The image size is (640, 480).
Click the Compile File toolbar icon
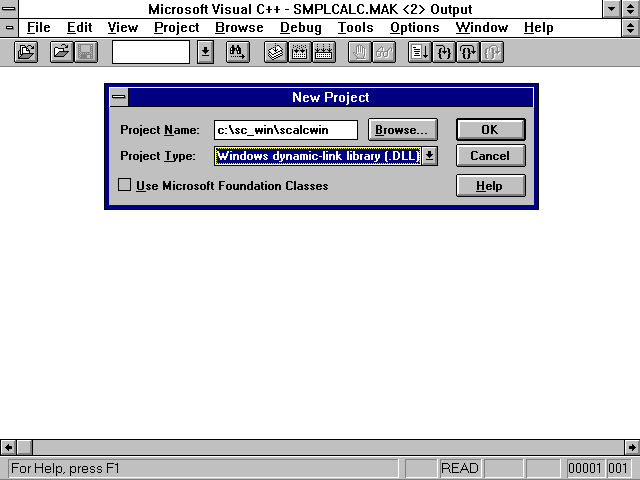275,52
